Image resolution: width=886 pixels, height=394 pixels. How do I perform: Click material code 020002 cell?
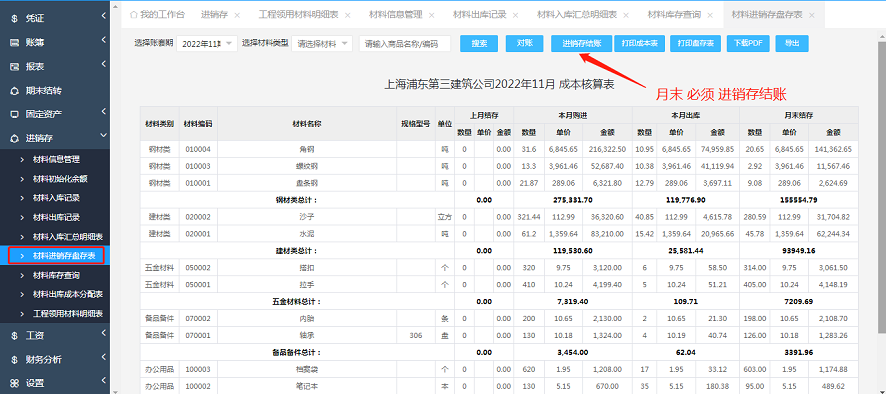point(197,217)
